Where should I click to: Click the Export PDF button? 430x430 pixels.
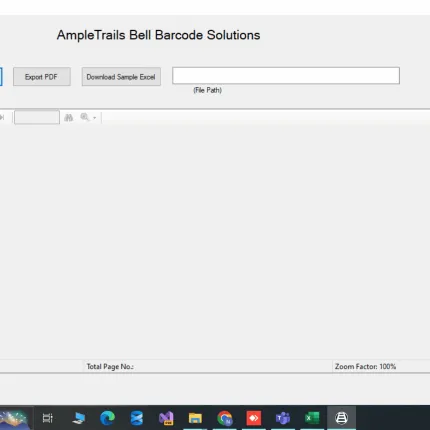42,77
